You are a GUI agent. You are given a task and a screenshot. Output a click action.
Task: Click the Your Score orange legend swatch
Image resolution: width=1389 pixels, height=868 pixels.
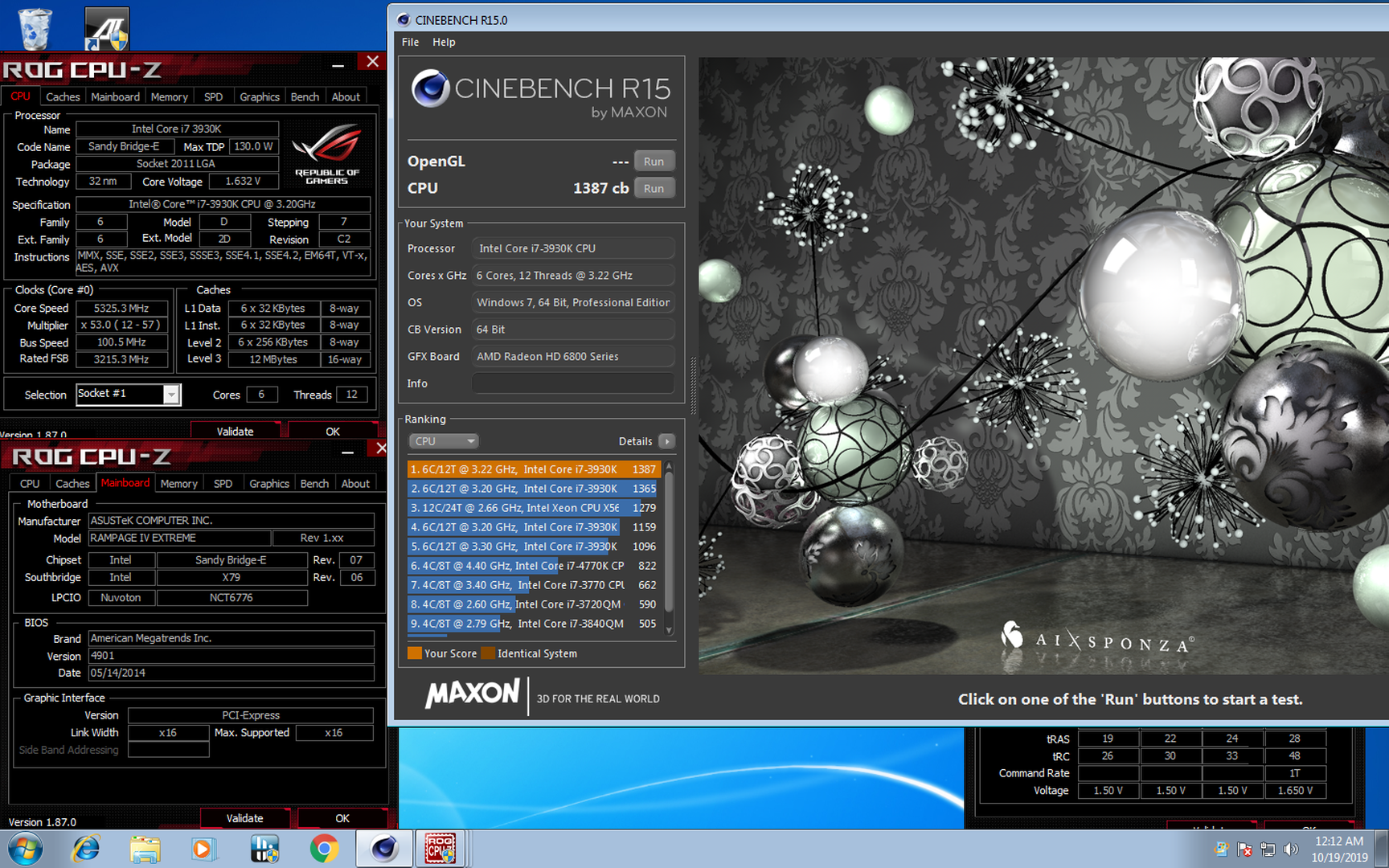click(x=415, y=653)
